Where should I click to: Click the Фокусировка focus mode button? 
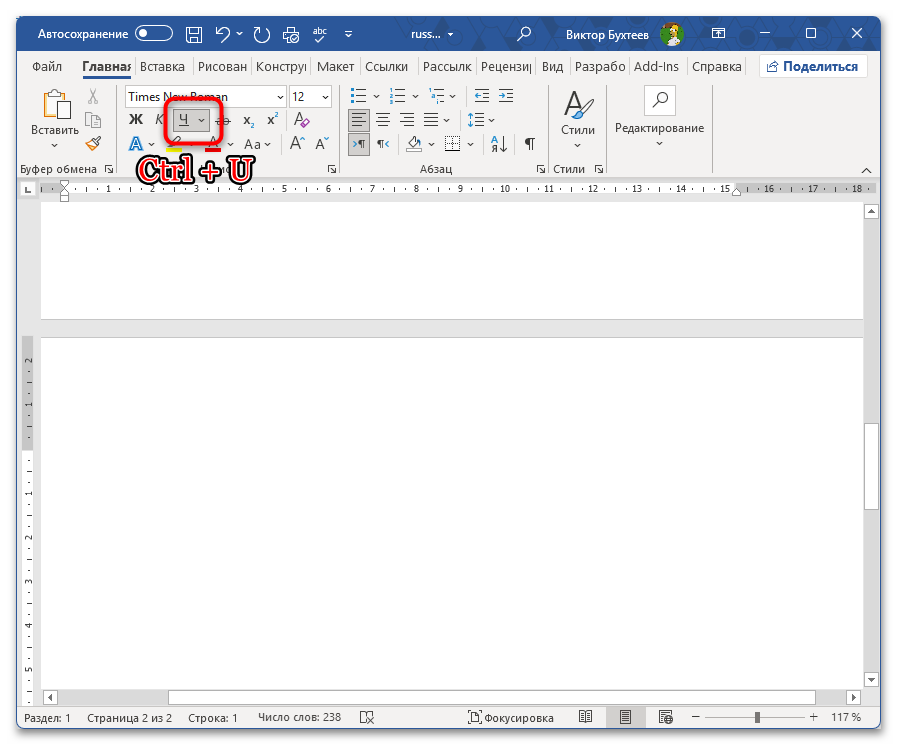[x=510, y=717]
